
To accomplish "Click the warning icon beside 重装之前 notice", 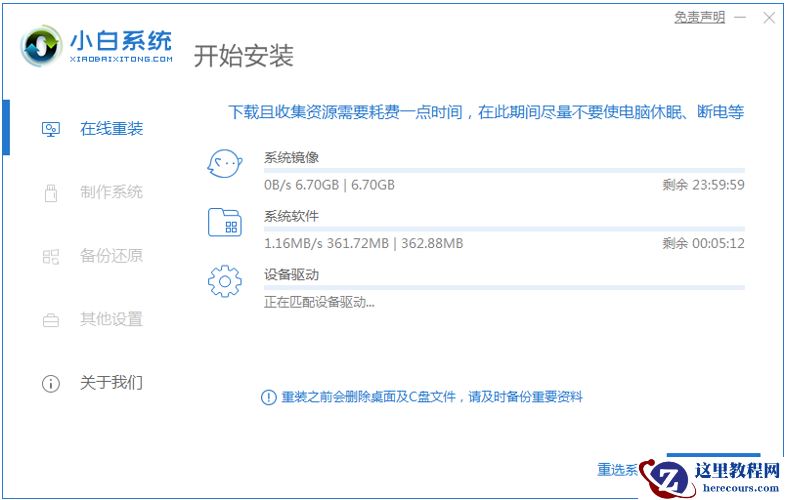I will tap(269, 397).
